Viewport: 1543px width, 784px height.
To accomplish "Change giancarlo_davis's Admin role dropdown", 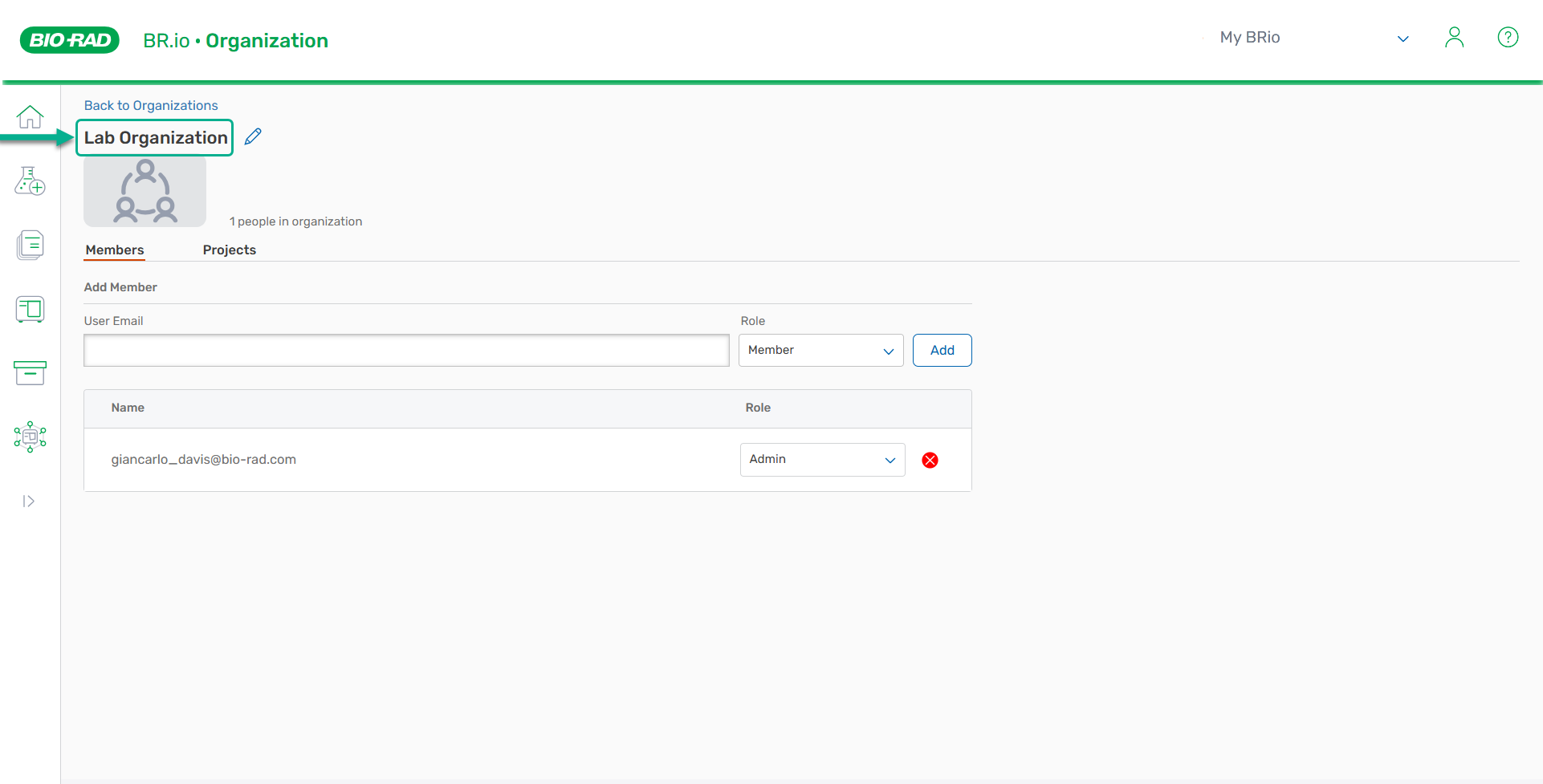I will click(x=822, y=460).
